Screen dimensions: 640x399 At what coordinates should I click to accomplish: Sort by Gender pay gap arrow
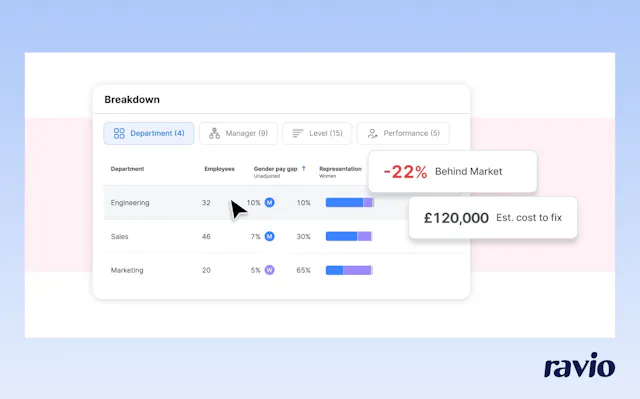(304, 168)
